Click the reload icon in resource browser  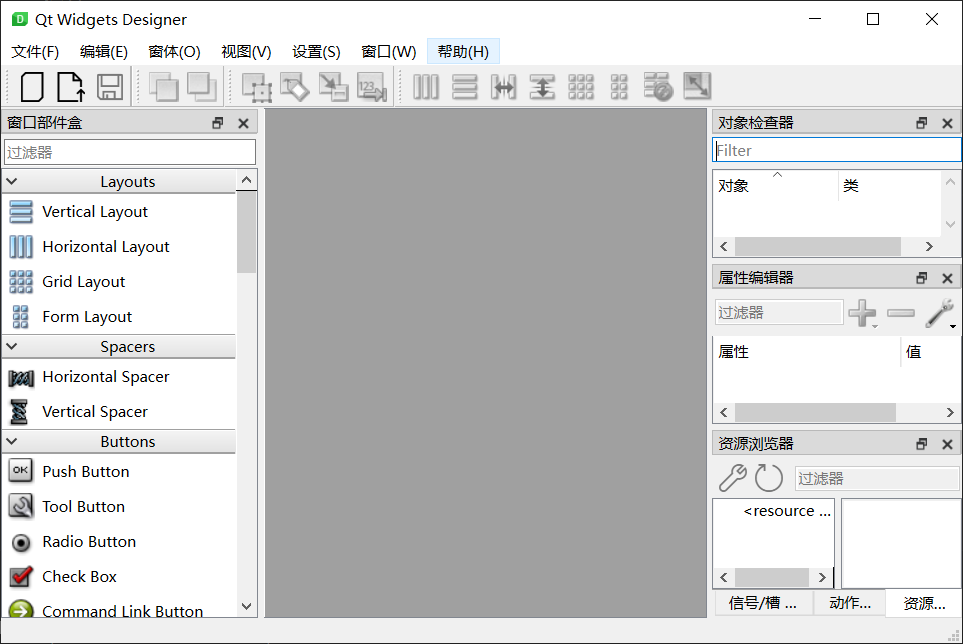768,478
